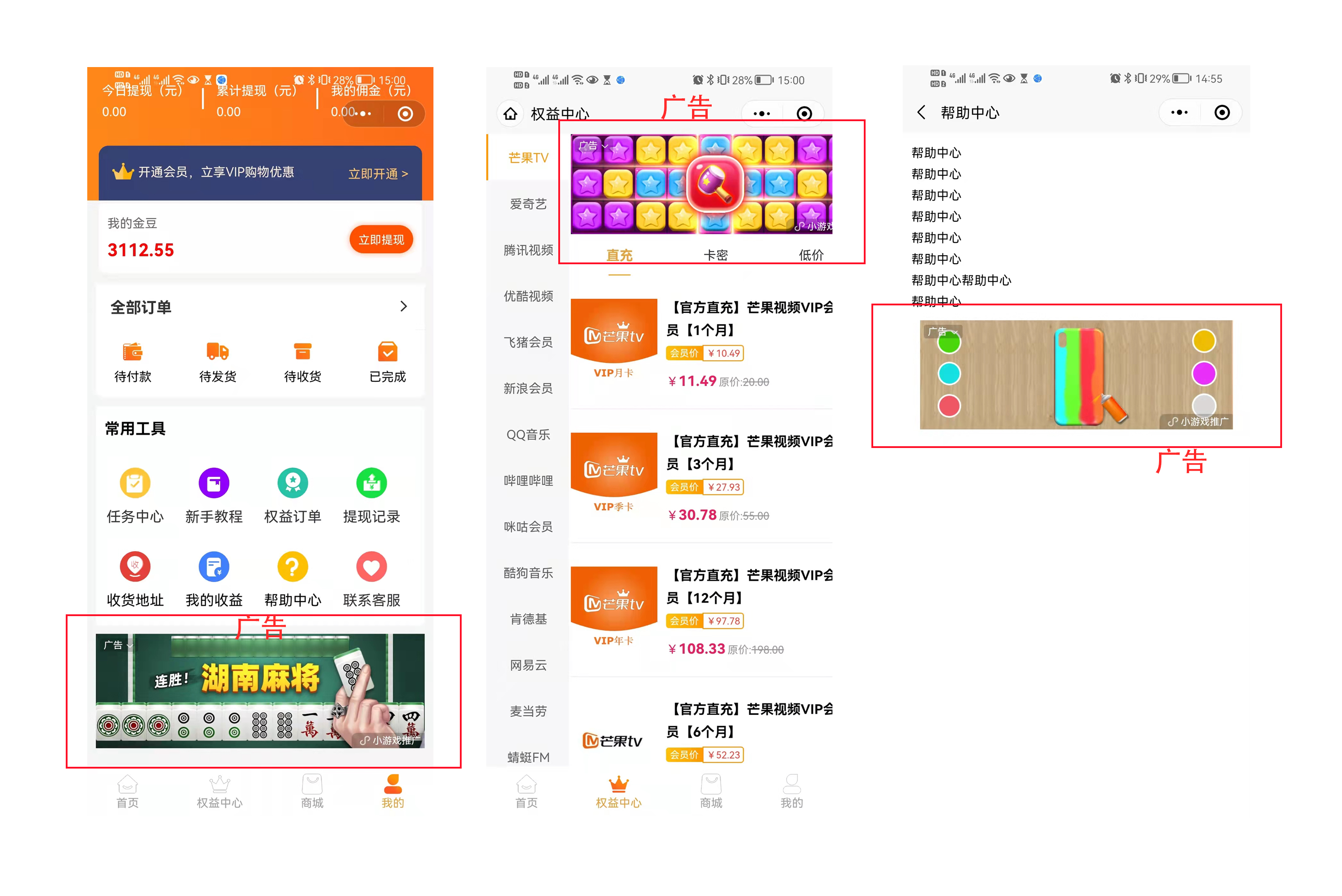Switch to 商城 tab on 权益中心 screen
Viewport: 1342px width, 896px height.
click(711, 791)
